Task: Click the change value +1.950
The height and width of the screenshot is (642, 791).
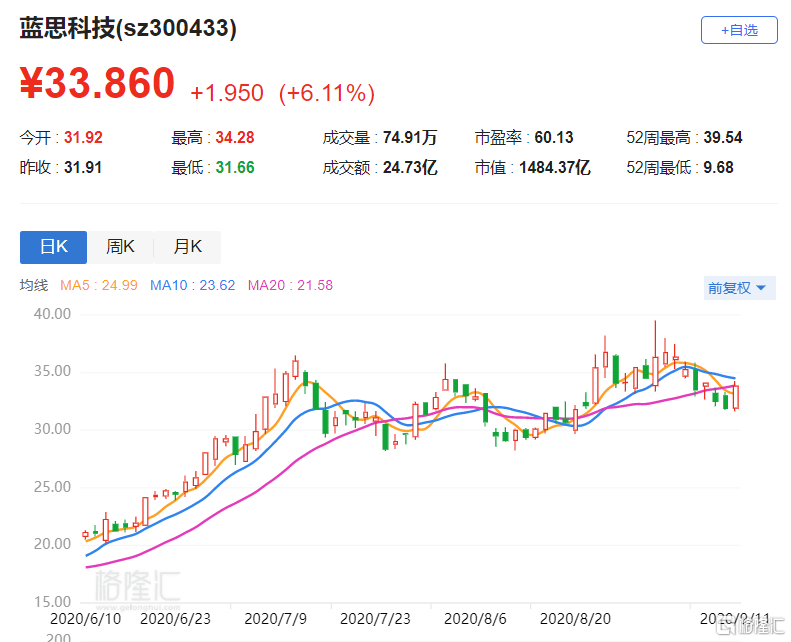Action: pyautogui.click(x=227, y=93)
